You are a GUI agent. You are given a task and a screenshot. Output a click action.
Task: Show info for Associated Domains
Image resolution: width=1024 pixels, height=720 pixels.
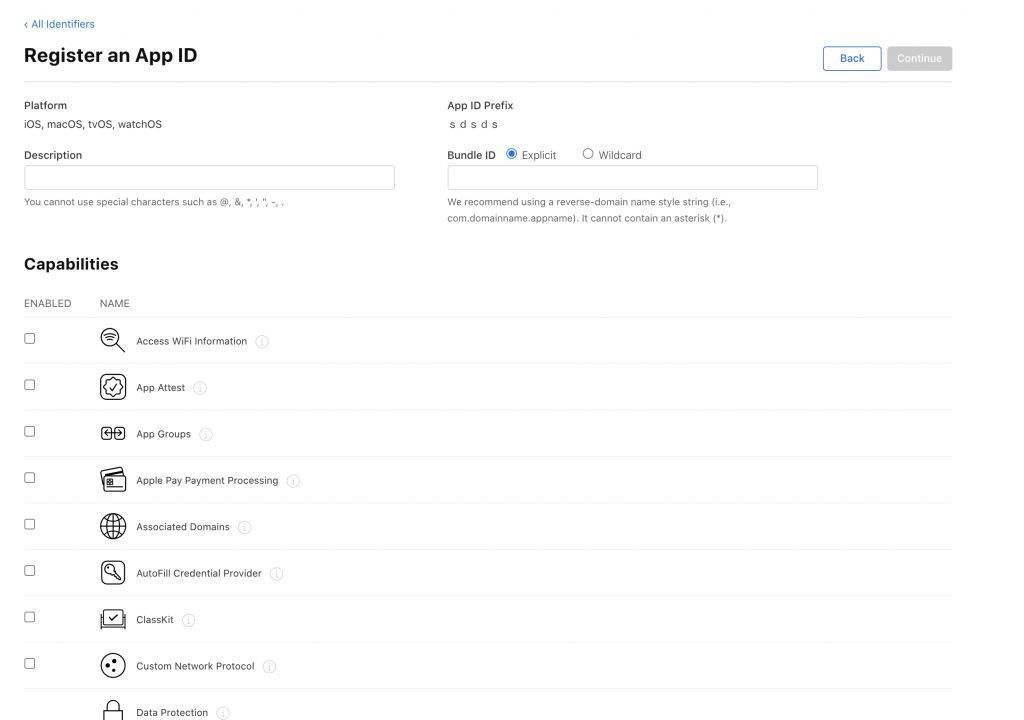pos(244,527)
